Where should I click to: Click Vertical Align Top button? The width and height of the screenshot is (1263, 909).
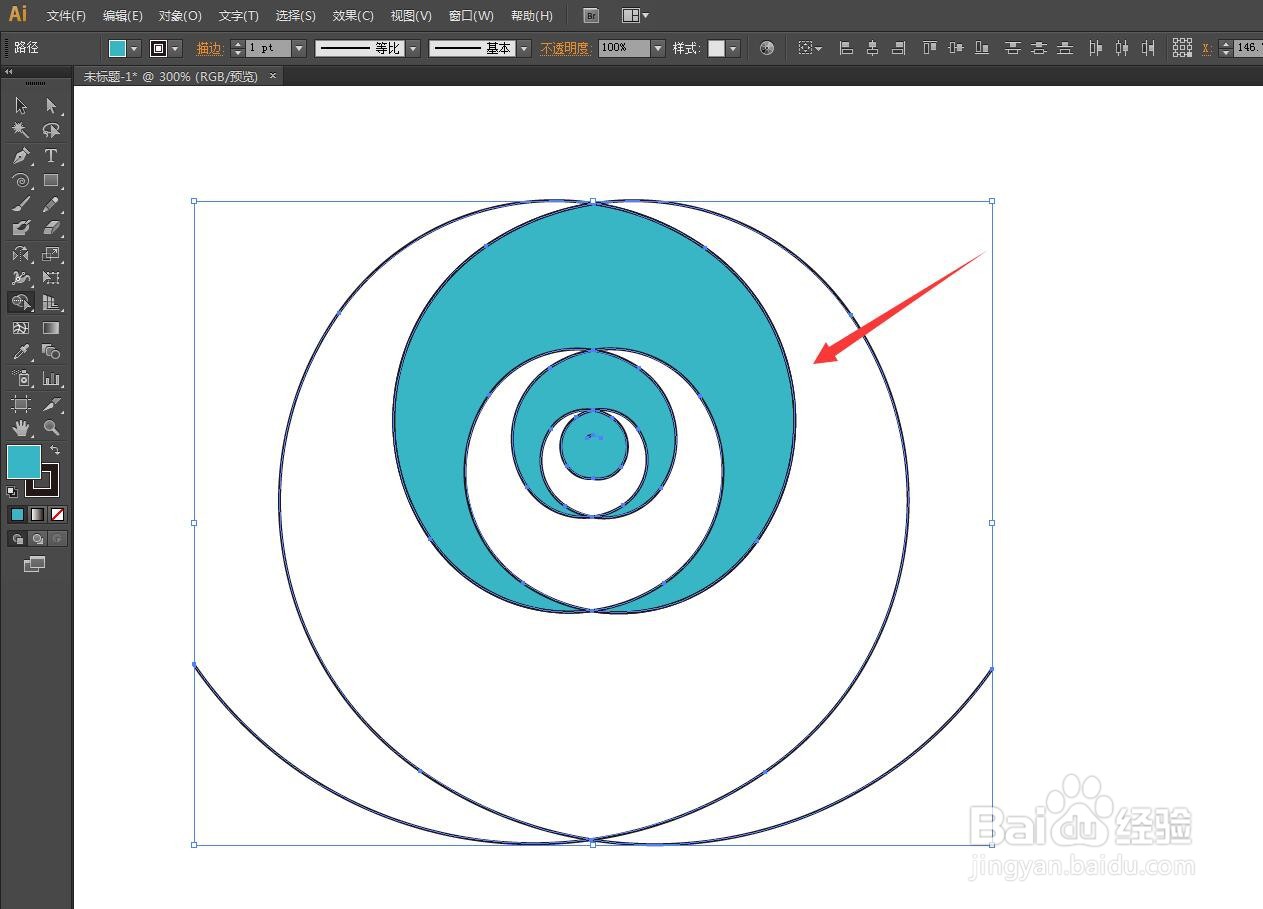930,48
